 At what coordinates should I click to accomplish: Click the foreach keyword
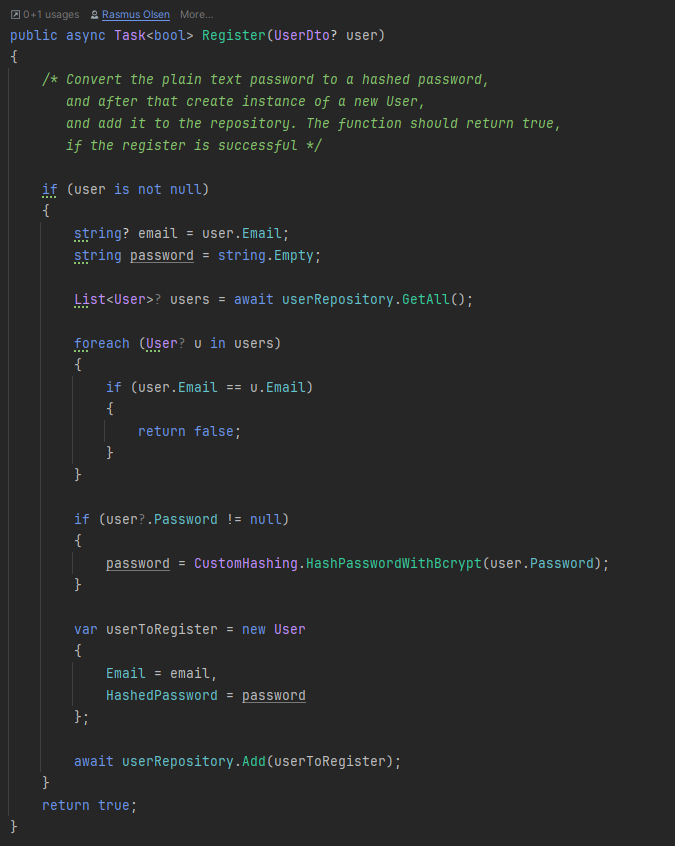click(102, 343)
